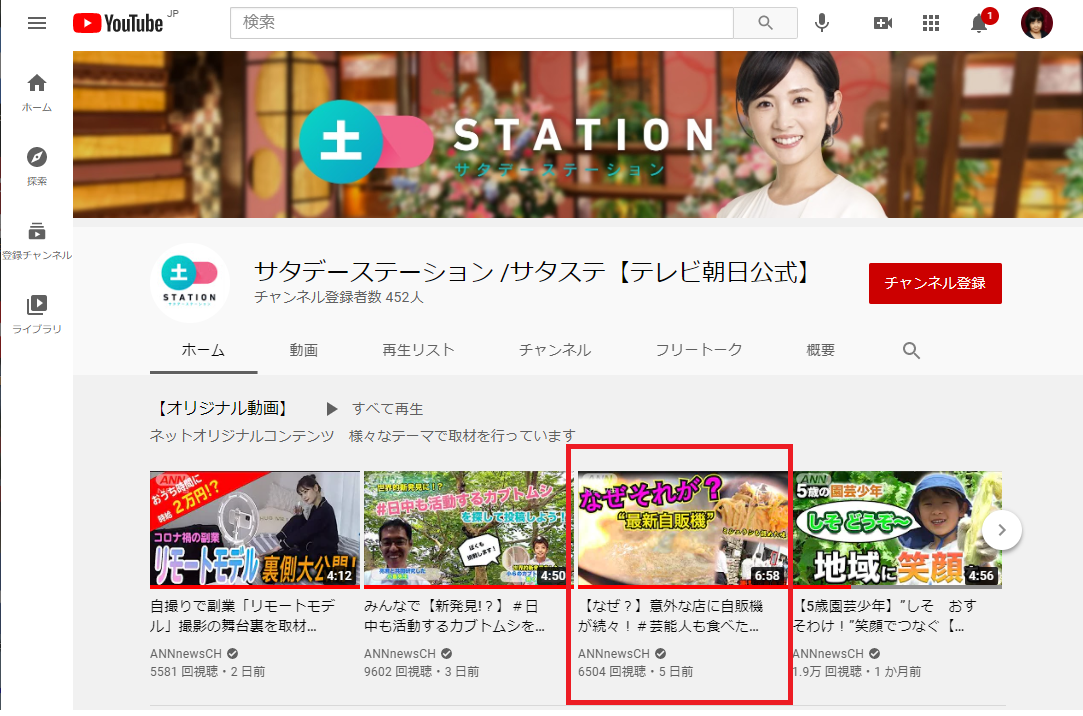
Task: Click ANNnewsCH under the 園芸少年 video
Action: click(828, 653)
